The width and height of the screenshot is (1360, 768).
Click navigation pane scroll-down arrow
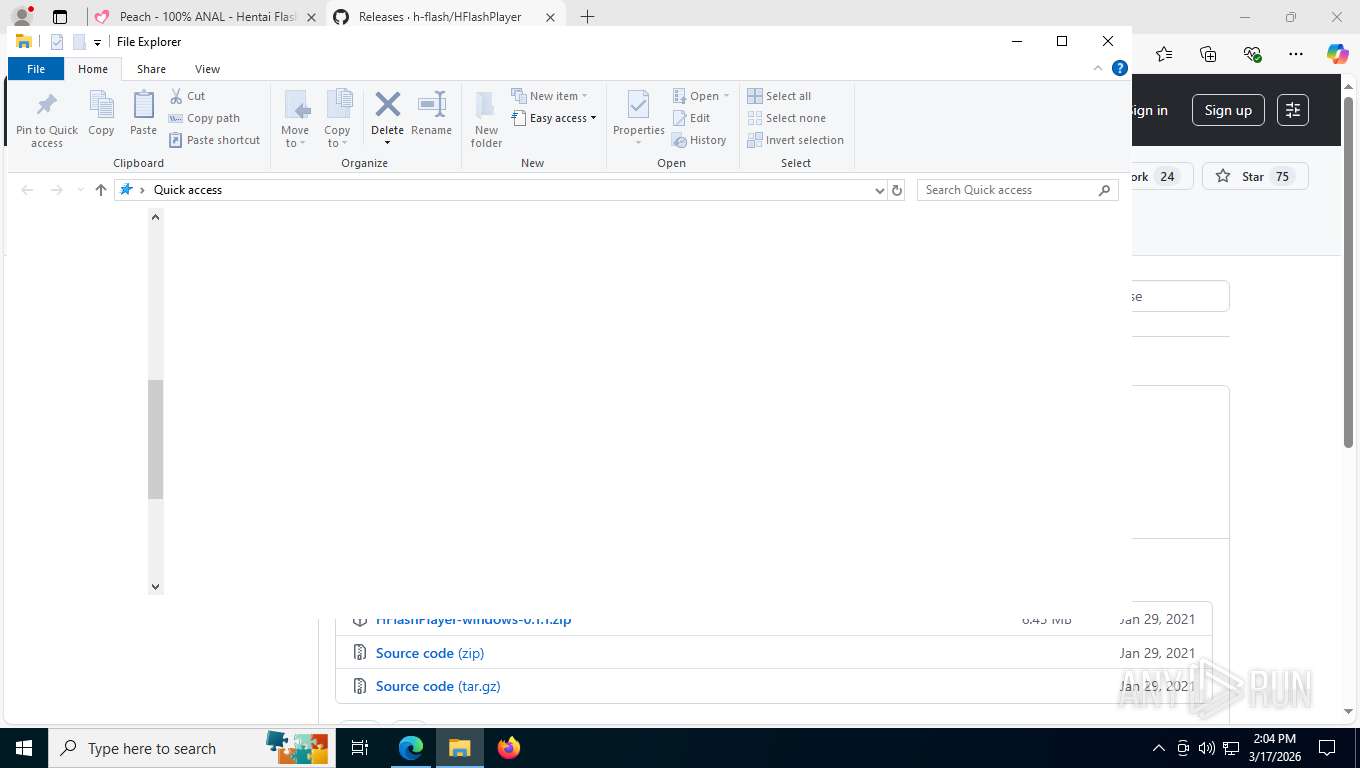(x=155, y=587)
